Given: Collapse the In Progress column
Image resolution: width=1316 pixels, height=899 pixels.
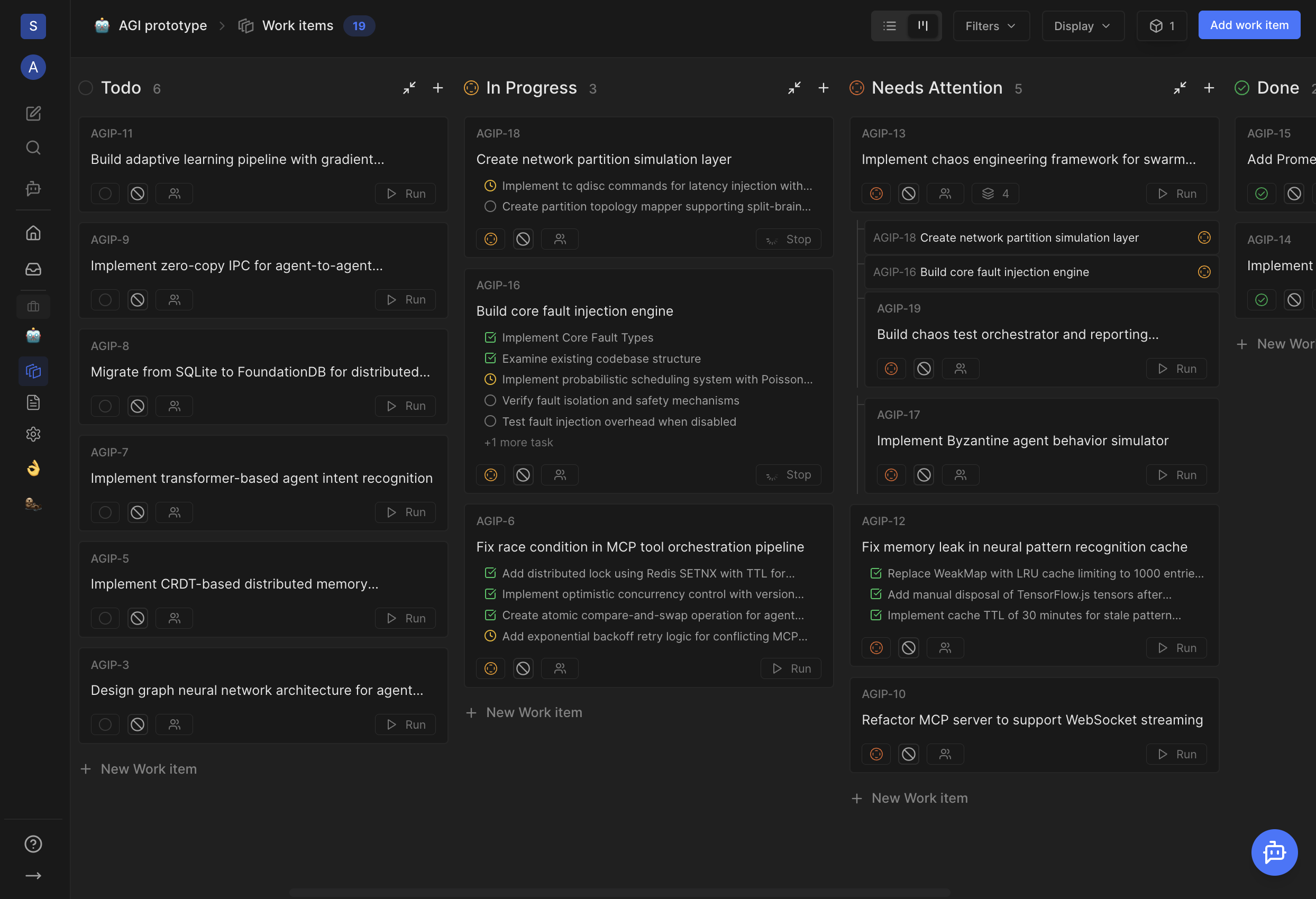Looking at the screenshot, I should (794, 88).
